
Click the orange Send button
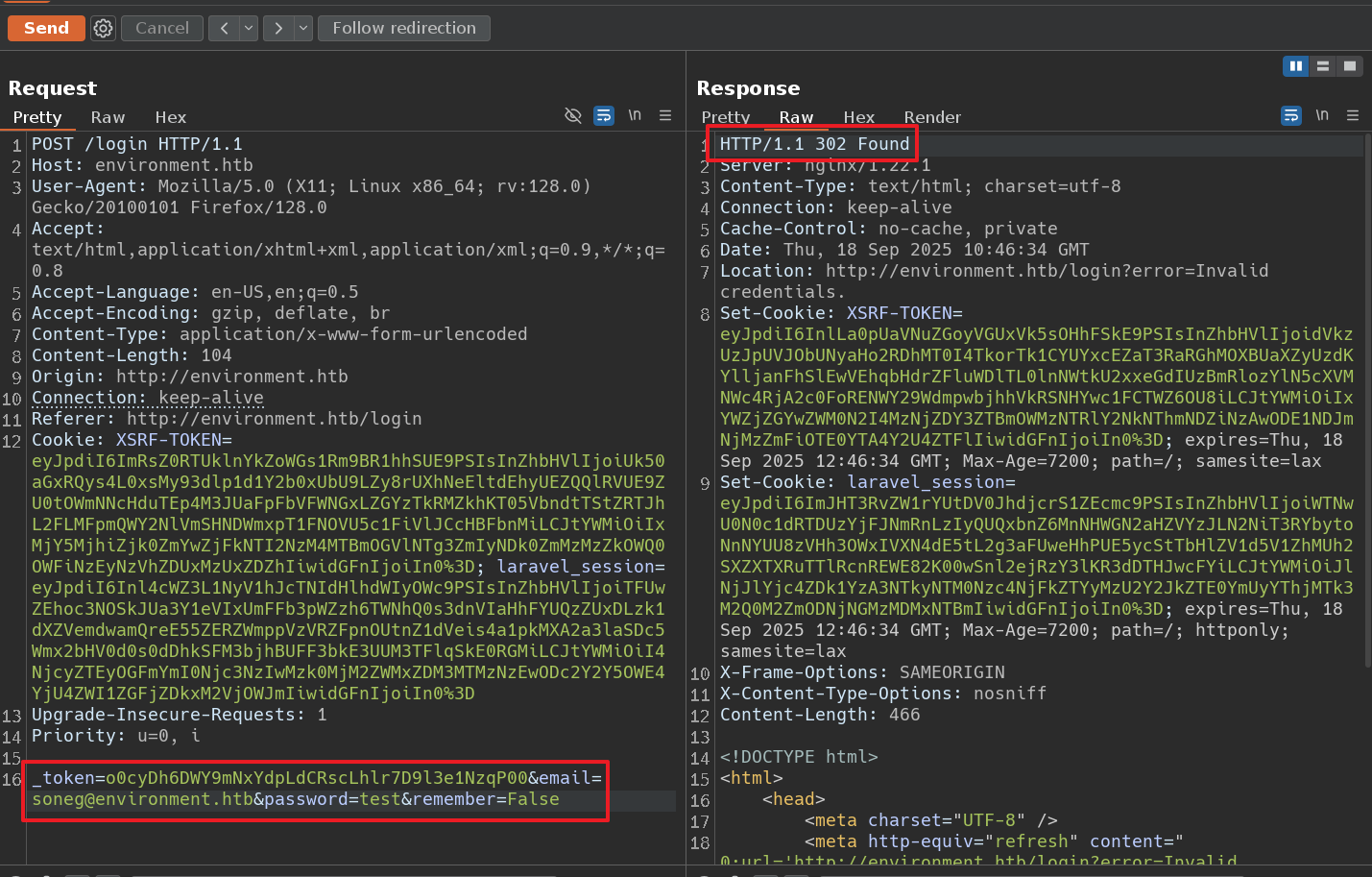coord(46,28)
